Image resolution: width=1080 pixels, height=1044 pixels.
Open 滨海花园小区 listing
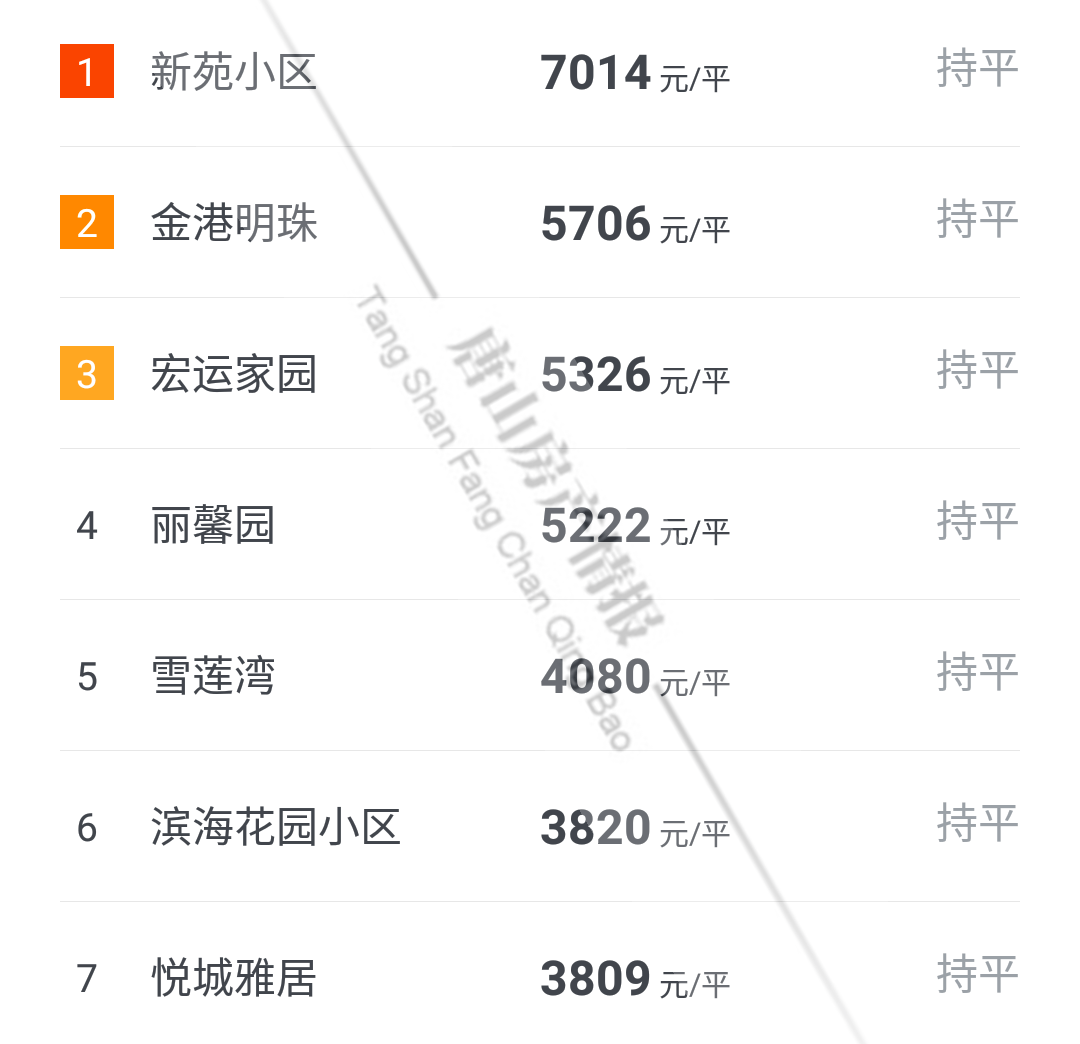pos(276,826)
